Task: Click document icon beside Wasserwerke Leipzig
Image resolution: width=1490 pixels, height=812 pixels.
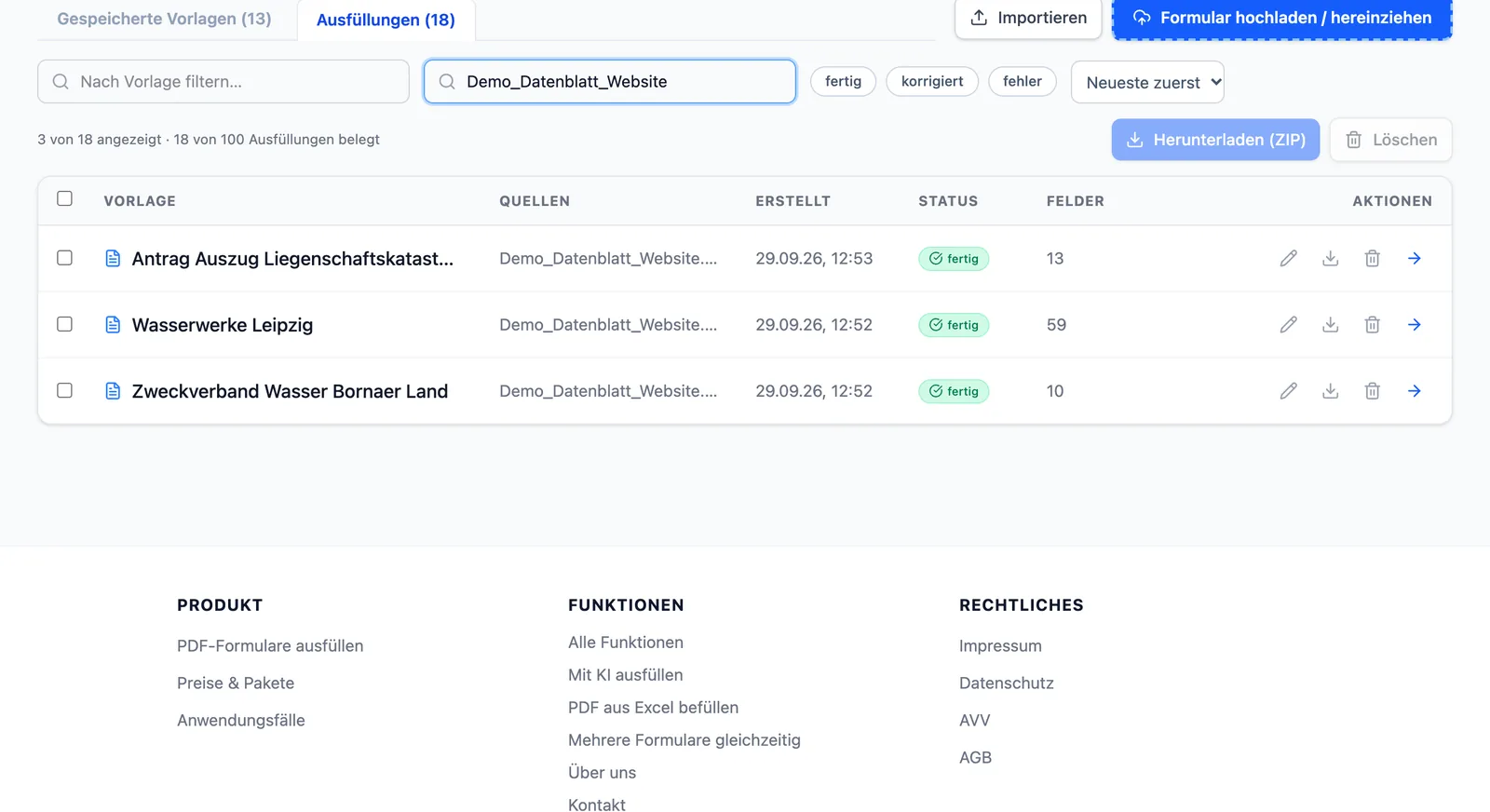Action: coord(113,325)
